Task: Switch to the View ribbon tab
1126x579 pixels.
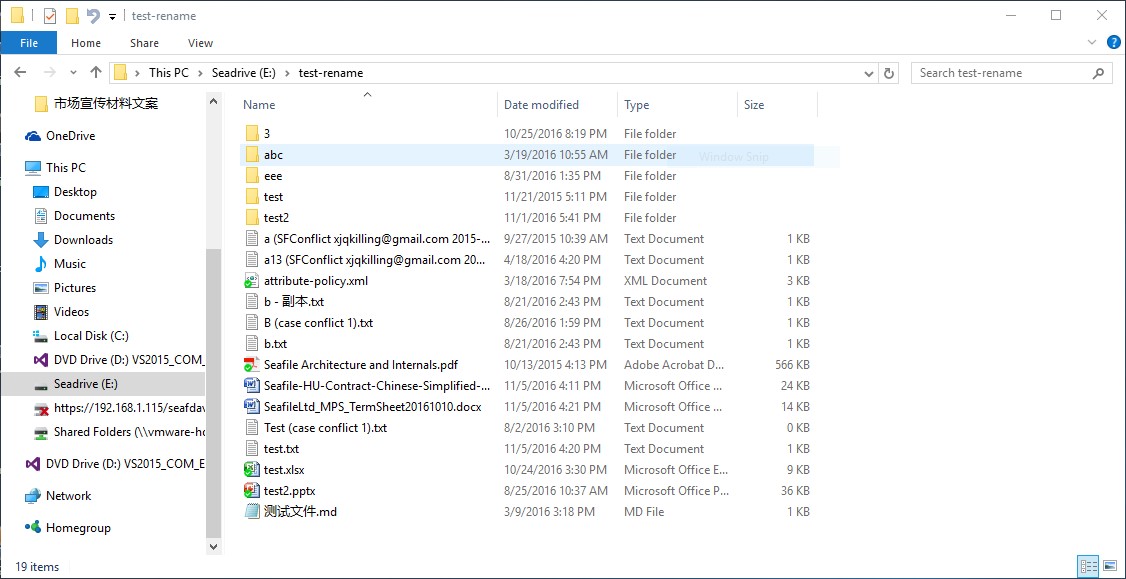Action: pyautogui.click(x=200, y=43)
